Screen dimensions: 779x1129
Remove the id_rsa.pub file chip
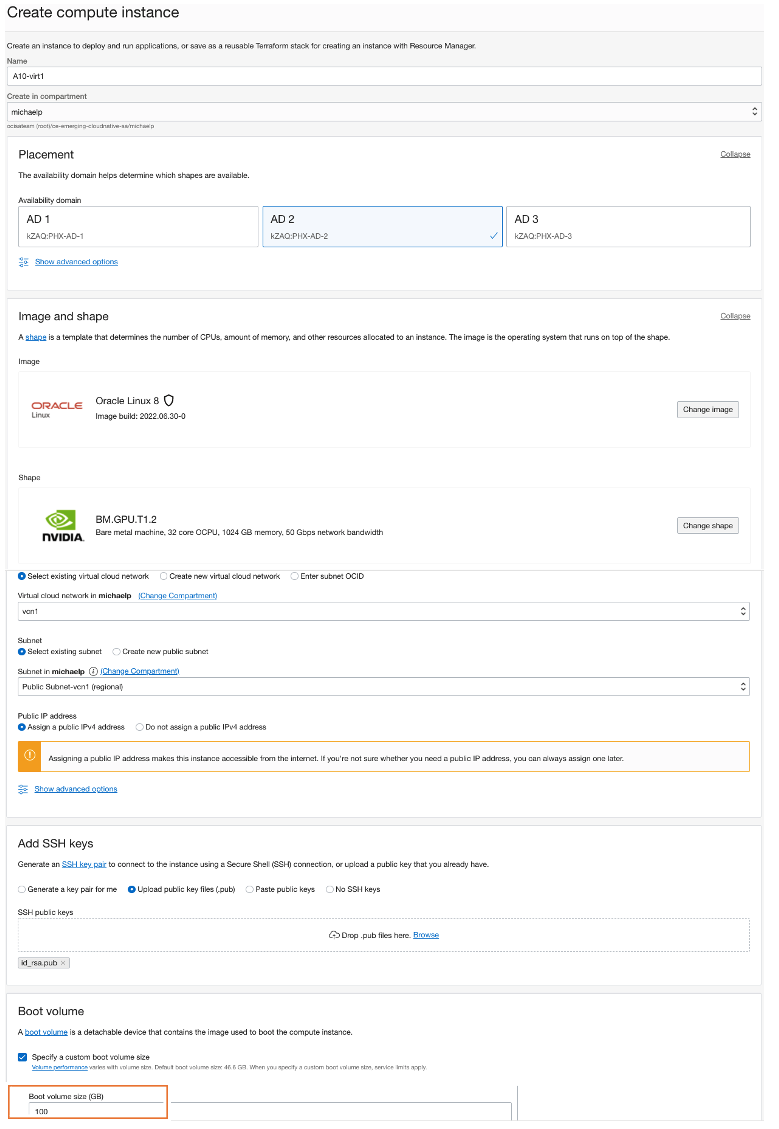tap(62, 963)
